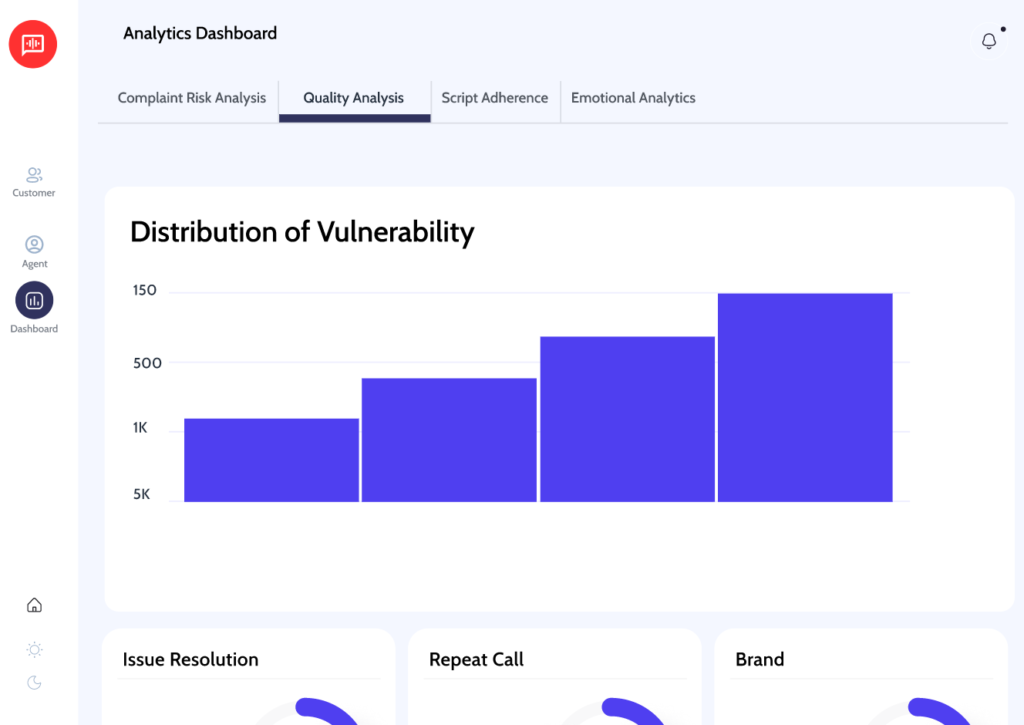Click the third bar in the chart
1024x725 pixels.
click(627, 419)
